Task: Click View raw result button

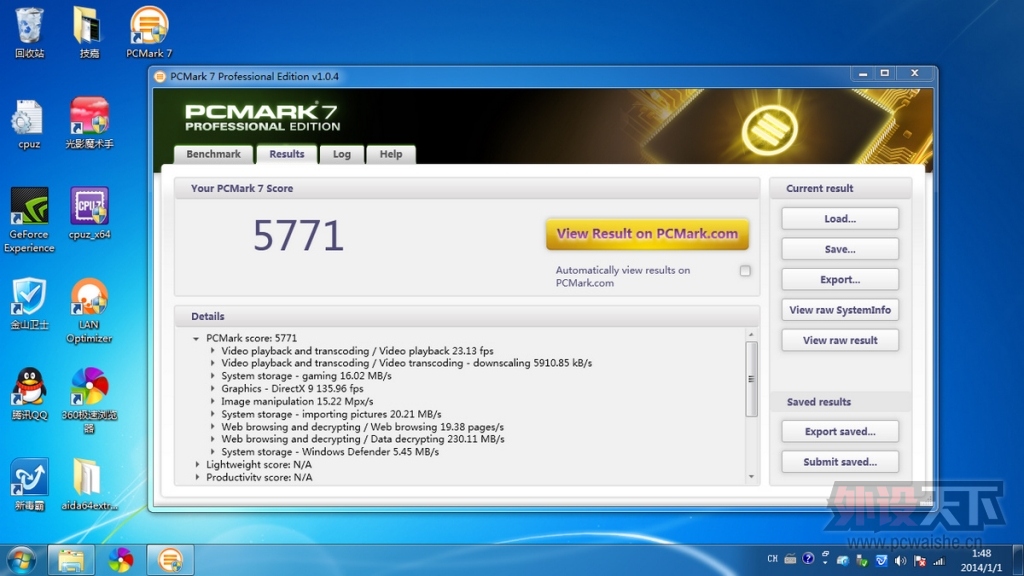Action: point(840,340)
